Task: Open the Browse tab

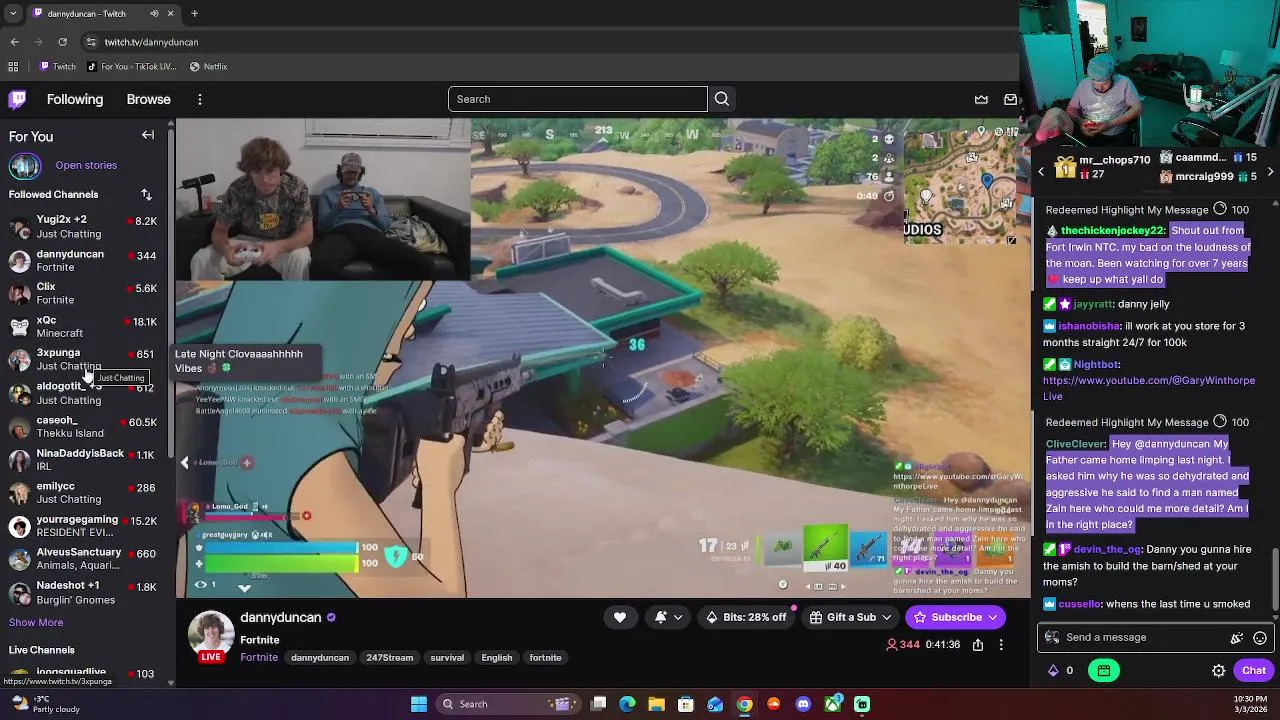Action: tap(149, 99)
